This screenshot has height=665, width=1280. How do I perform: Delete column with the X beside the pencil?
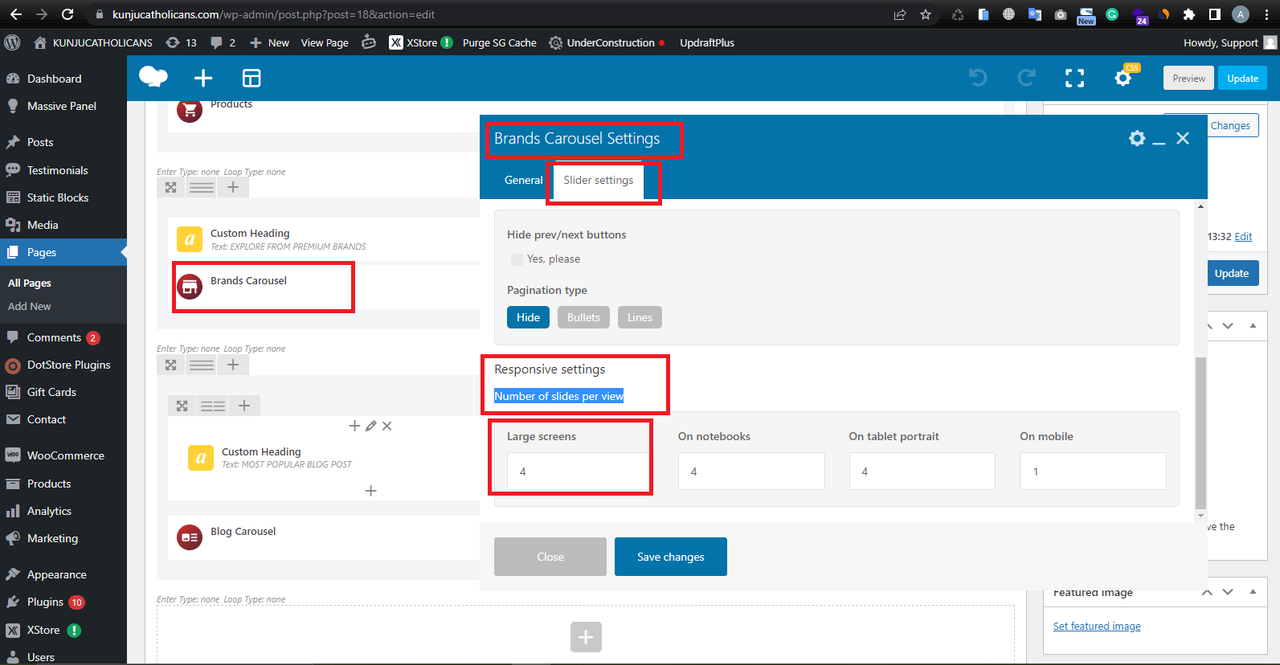point(387,426)
